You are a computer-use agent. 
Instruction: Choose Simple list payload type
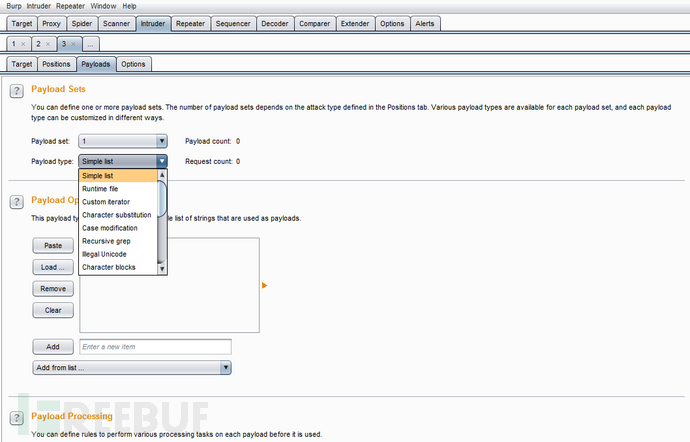click(x=117, y=176)
